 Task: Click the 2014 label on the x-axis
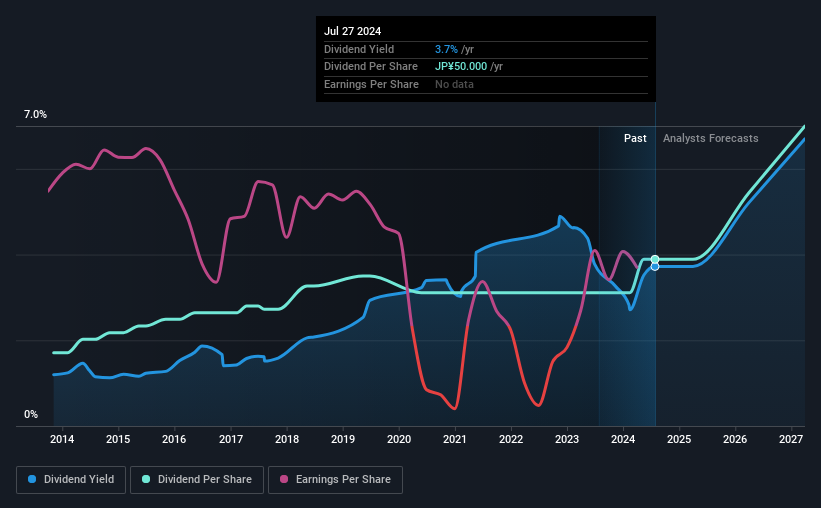pos(62,439)
